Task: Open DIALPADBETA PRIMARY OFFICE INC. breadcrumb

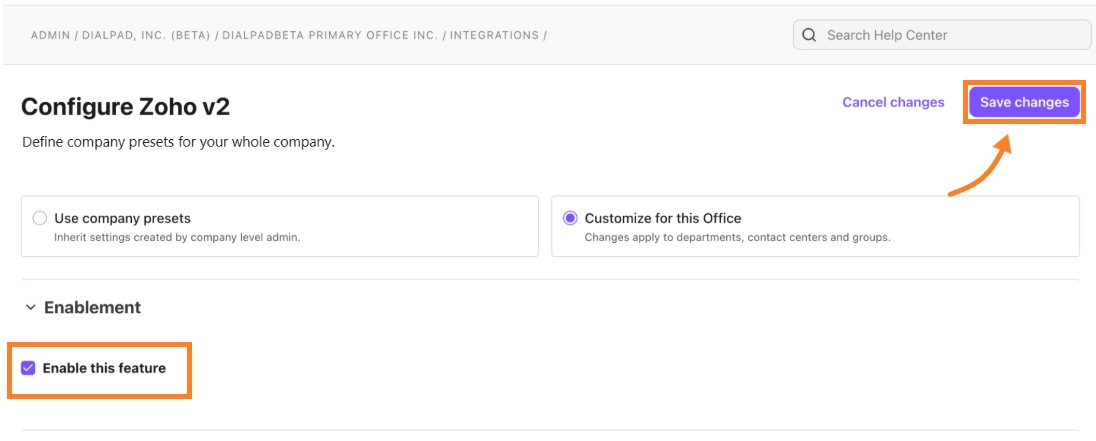Action: 331,35
